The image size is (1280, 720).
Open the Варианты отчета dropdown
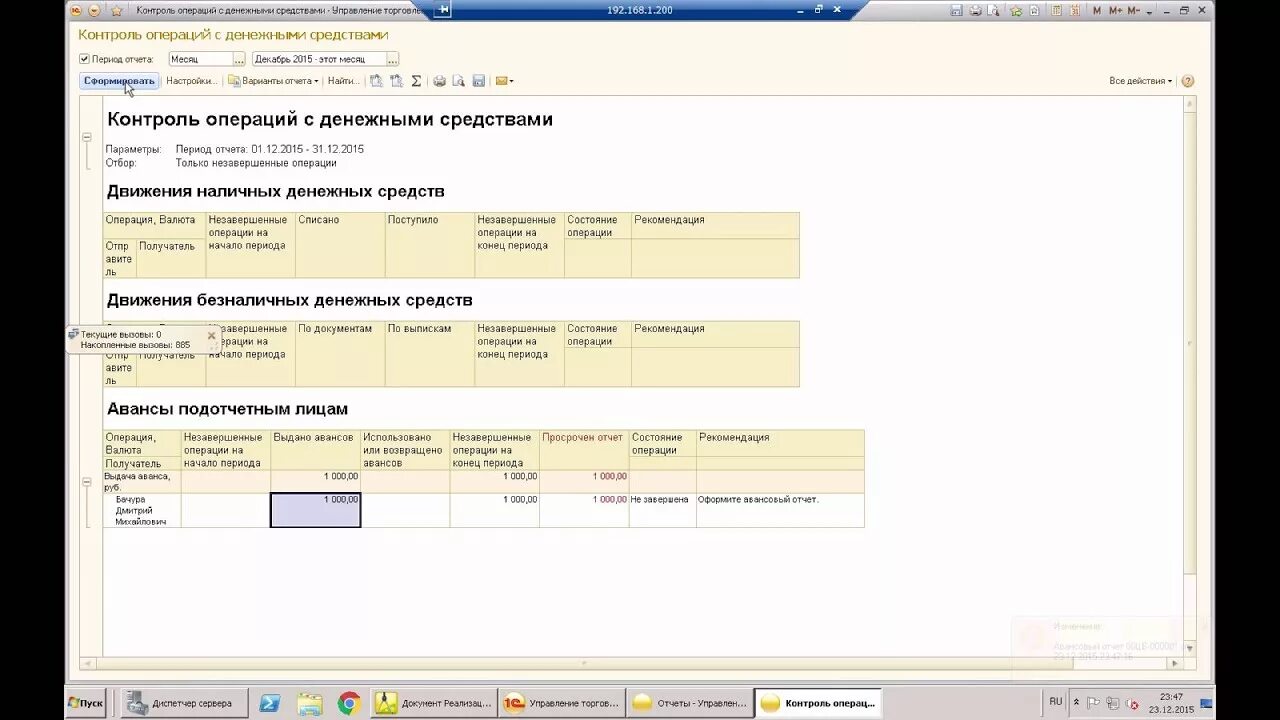(273, 81)
